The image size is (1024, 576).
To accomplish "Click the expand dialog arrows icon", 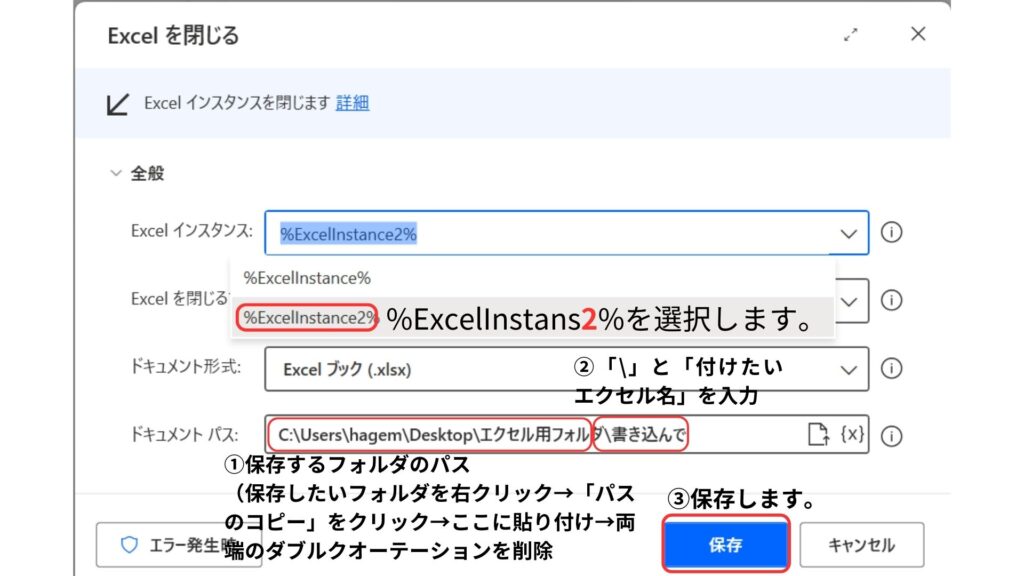I will click(850, 35).
